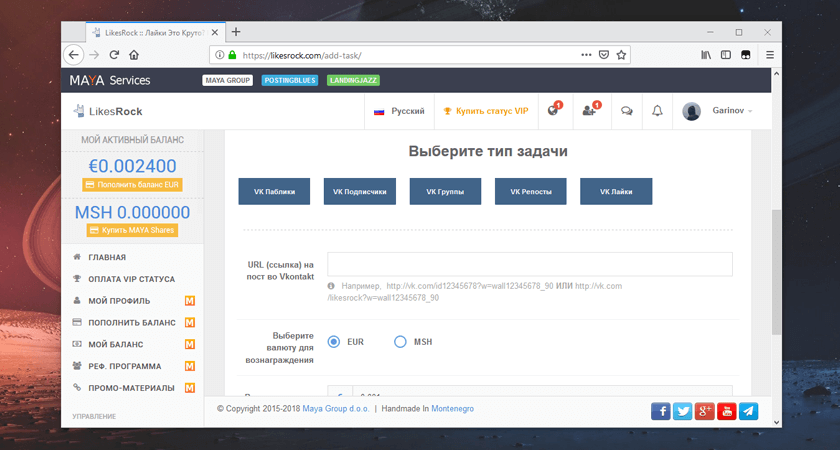This screenshot has width=840, height=450.
Task: Open chat messages icon
Action: point(626,111)
